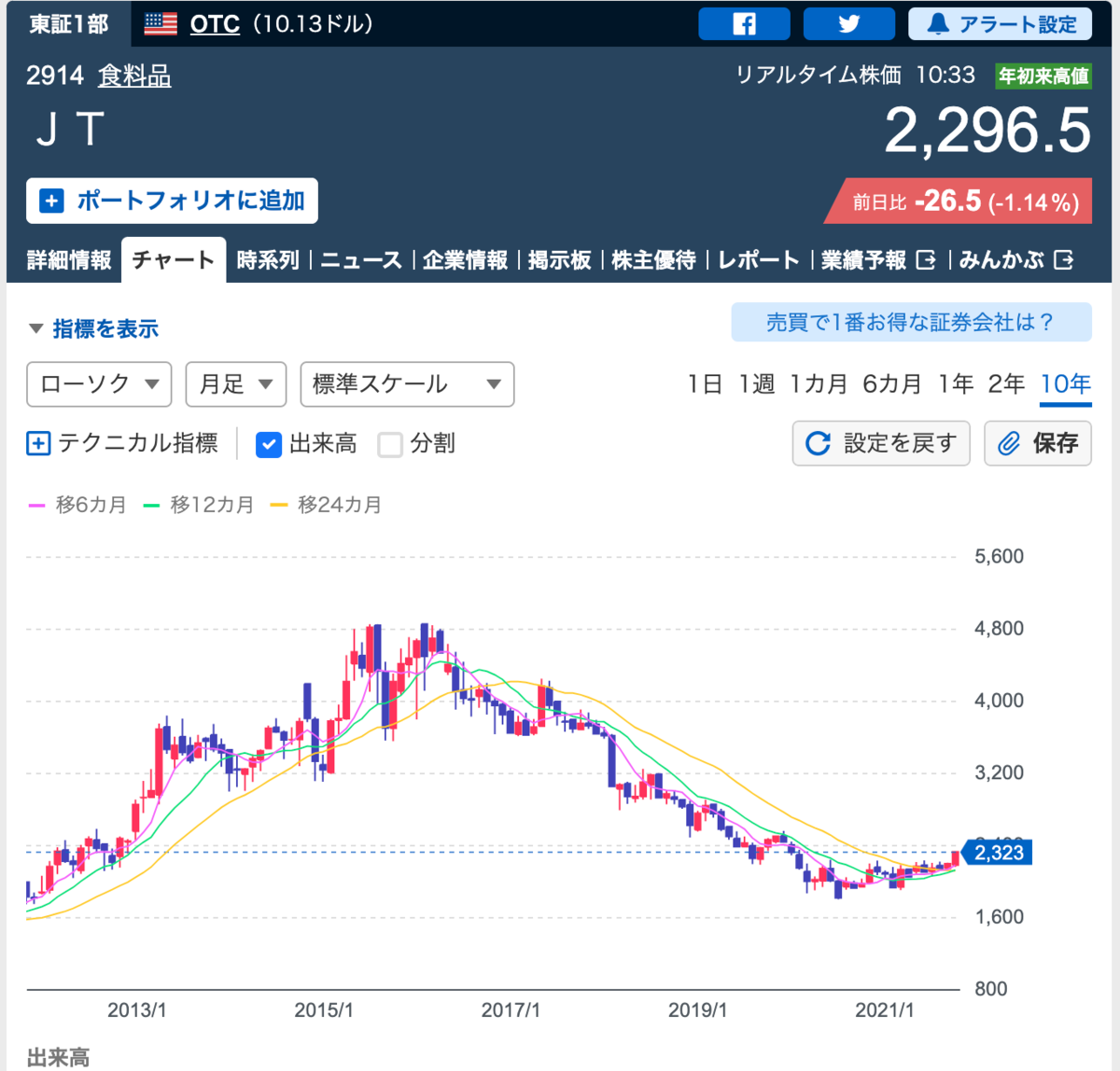
Task: Open the ローソク chart type dropdown
Action: (x=99, y=384)
